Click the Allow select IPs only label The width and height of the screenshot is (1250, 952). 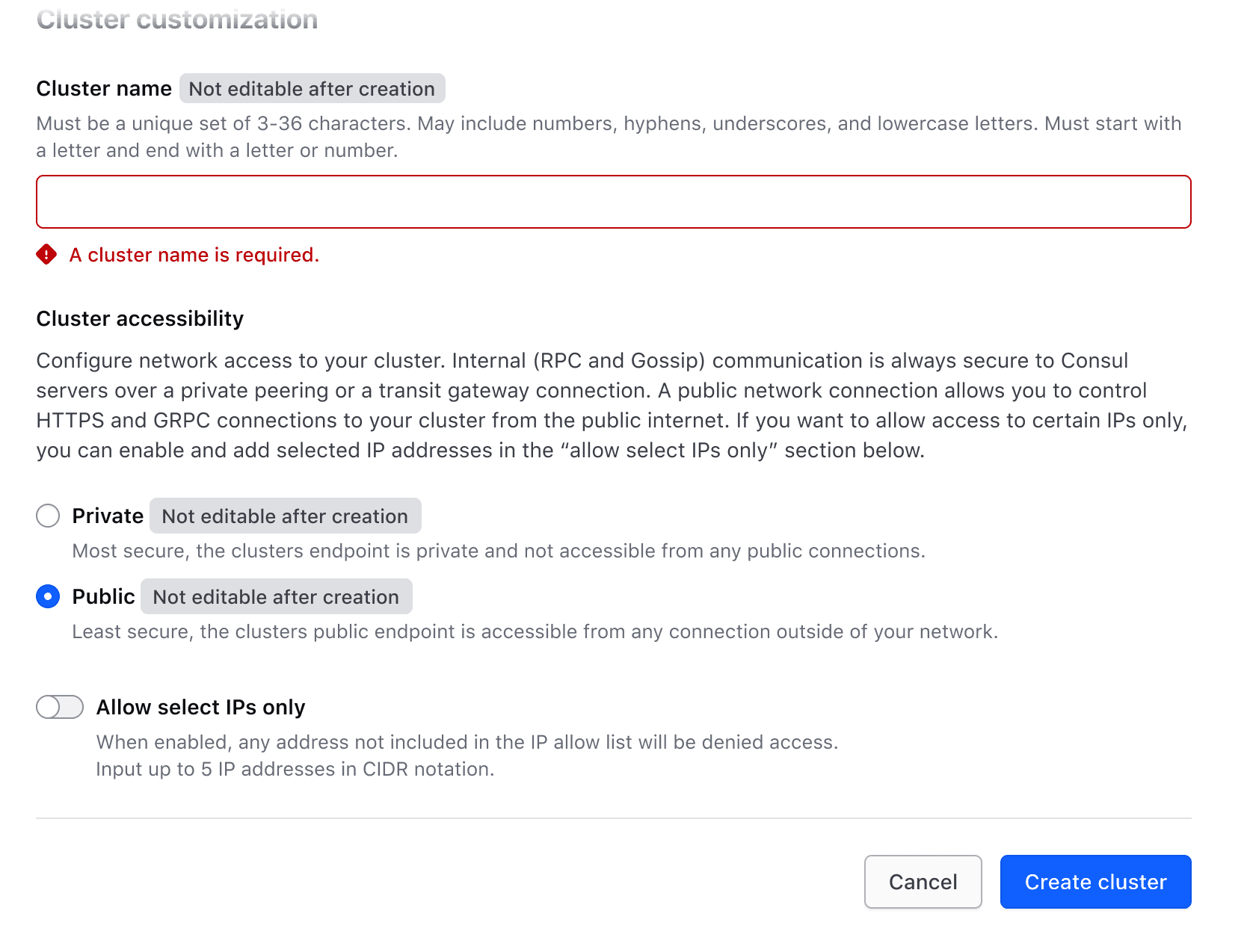point(200,706)
